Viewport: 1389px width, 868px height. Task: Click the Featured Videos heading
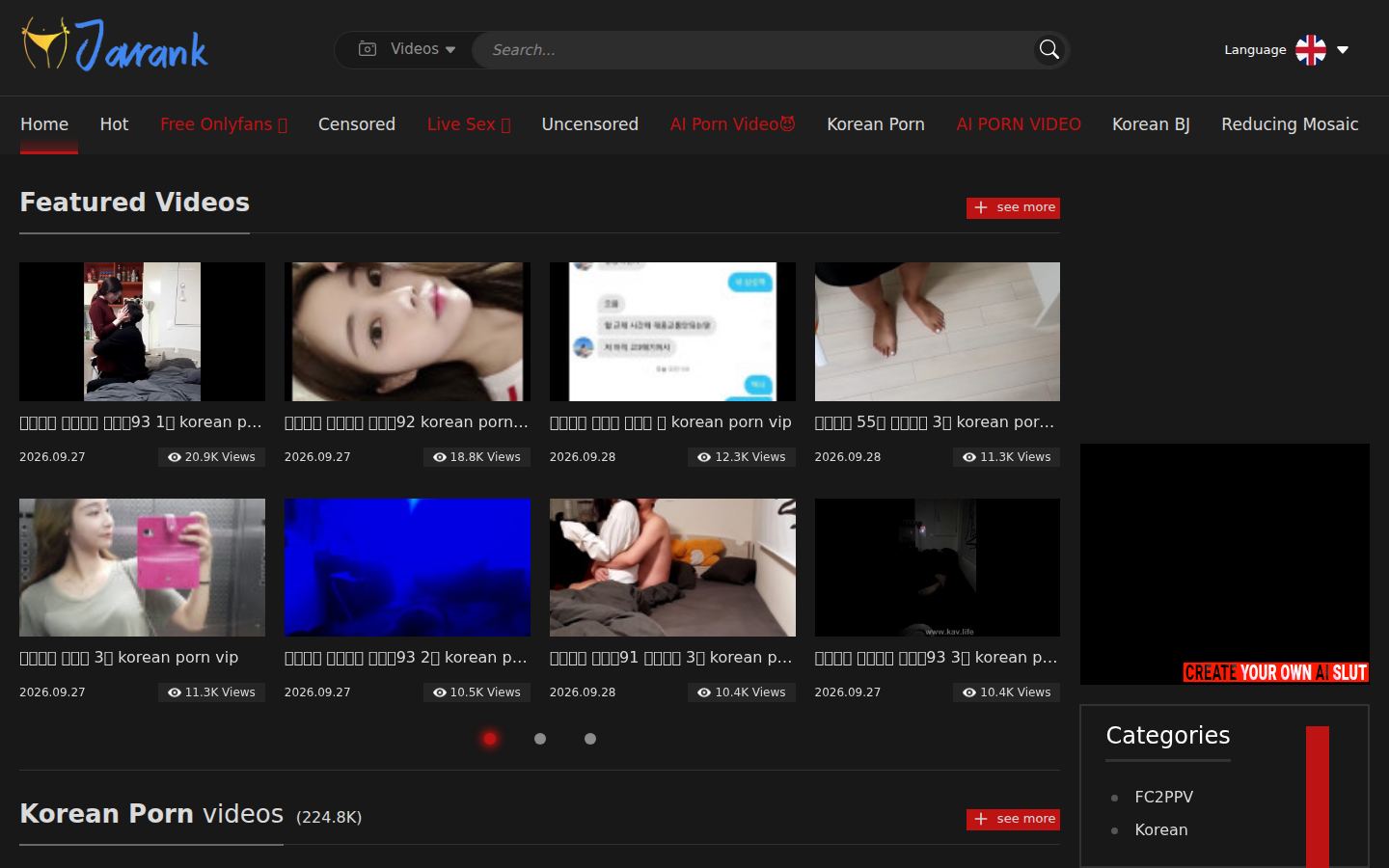point(135,203)
